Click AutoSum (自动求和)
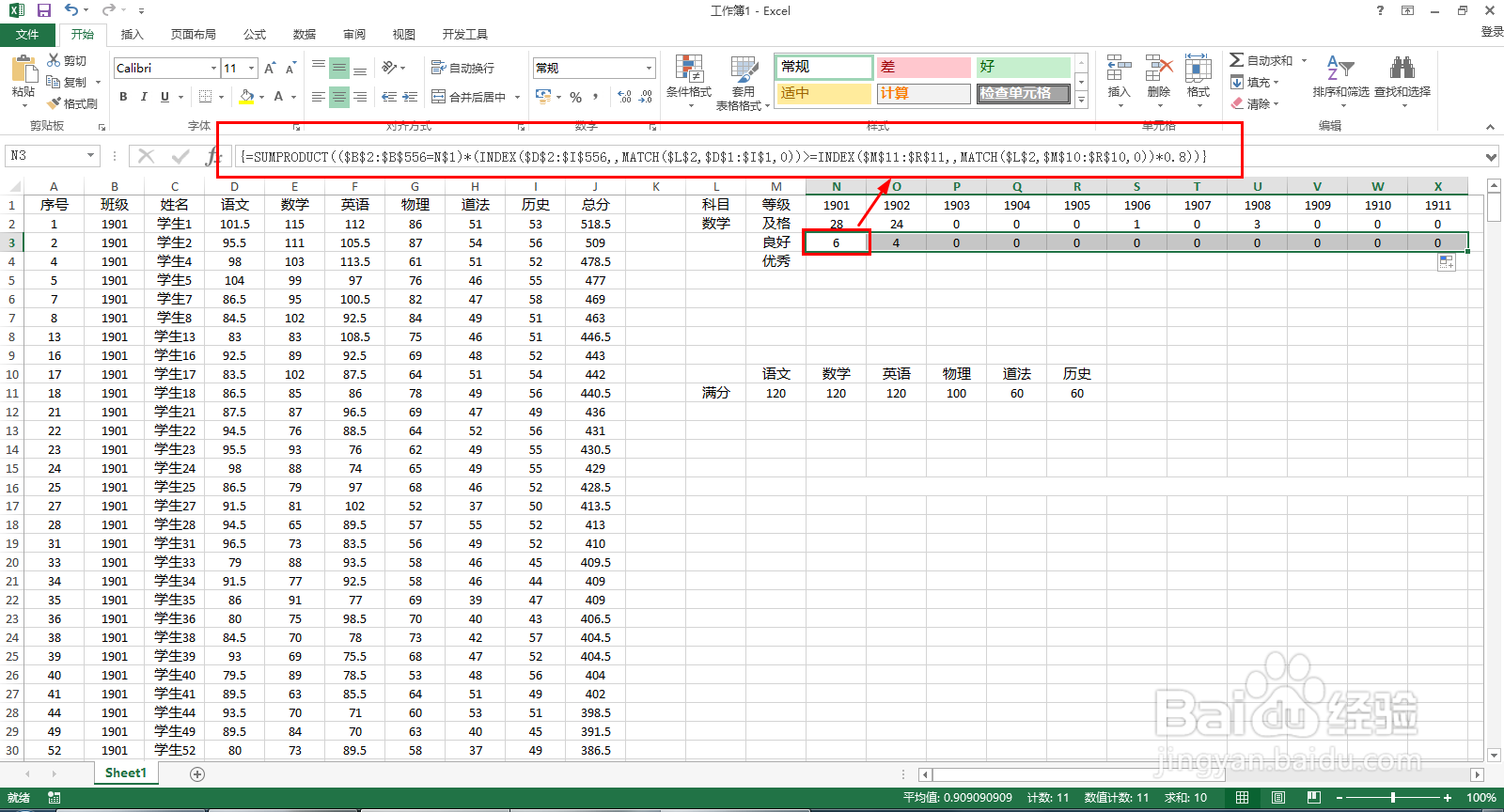Viewport: 1504px width, 812px height. (x=1263, y=60)
